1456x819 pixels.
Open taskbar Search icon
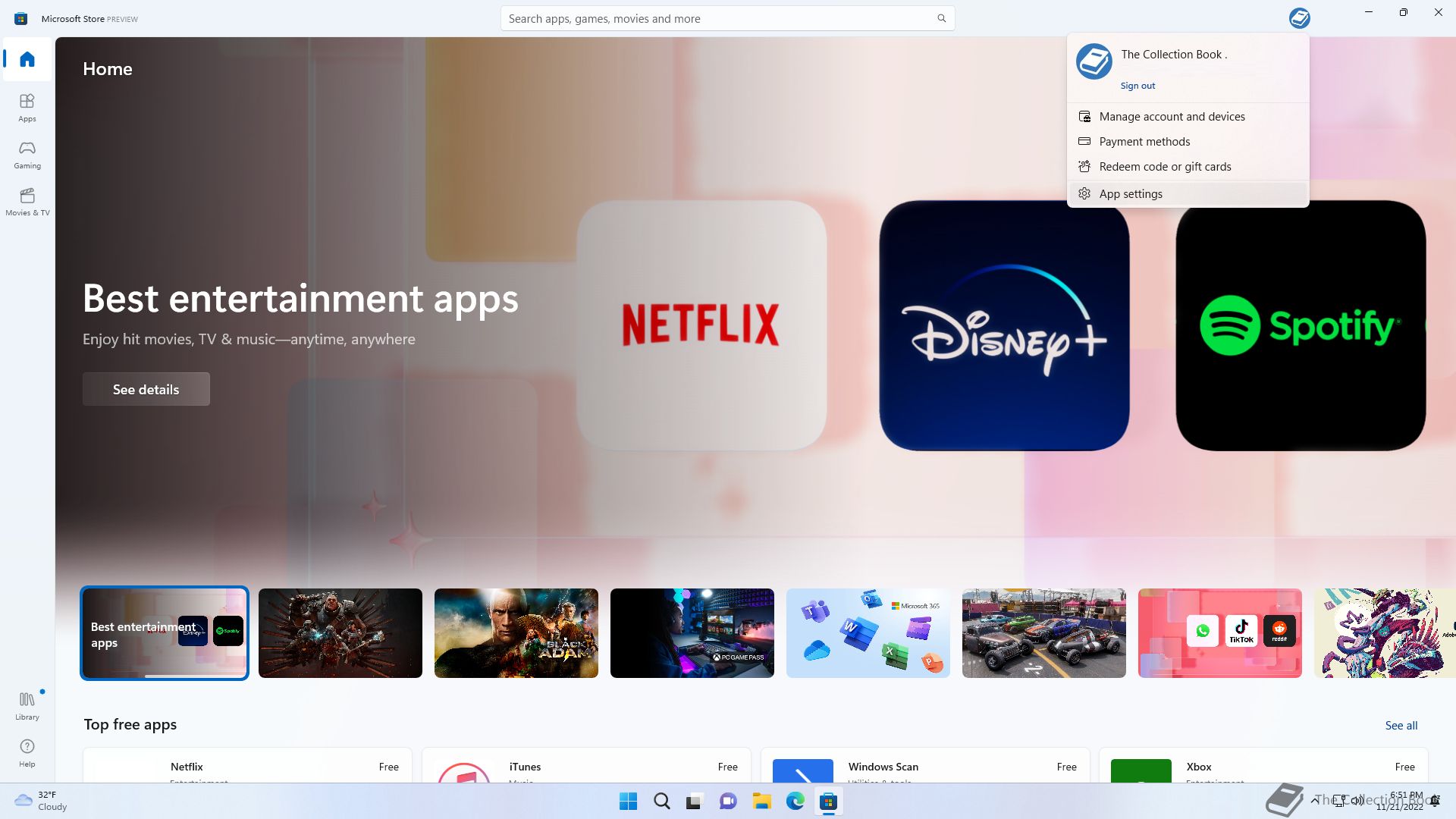[x=661, y=802]
